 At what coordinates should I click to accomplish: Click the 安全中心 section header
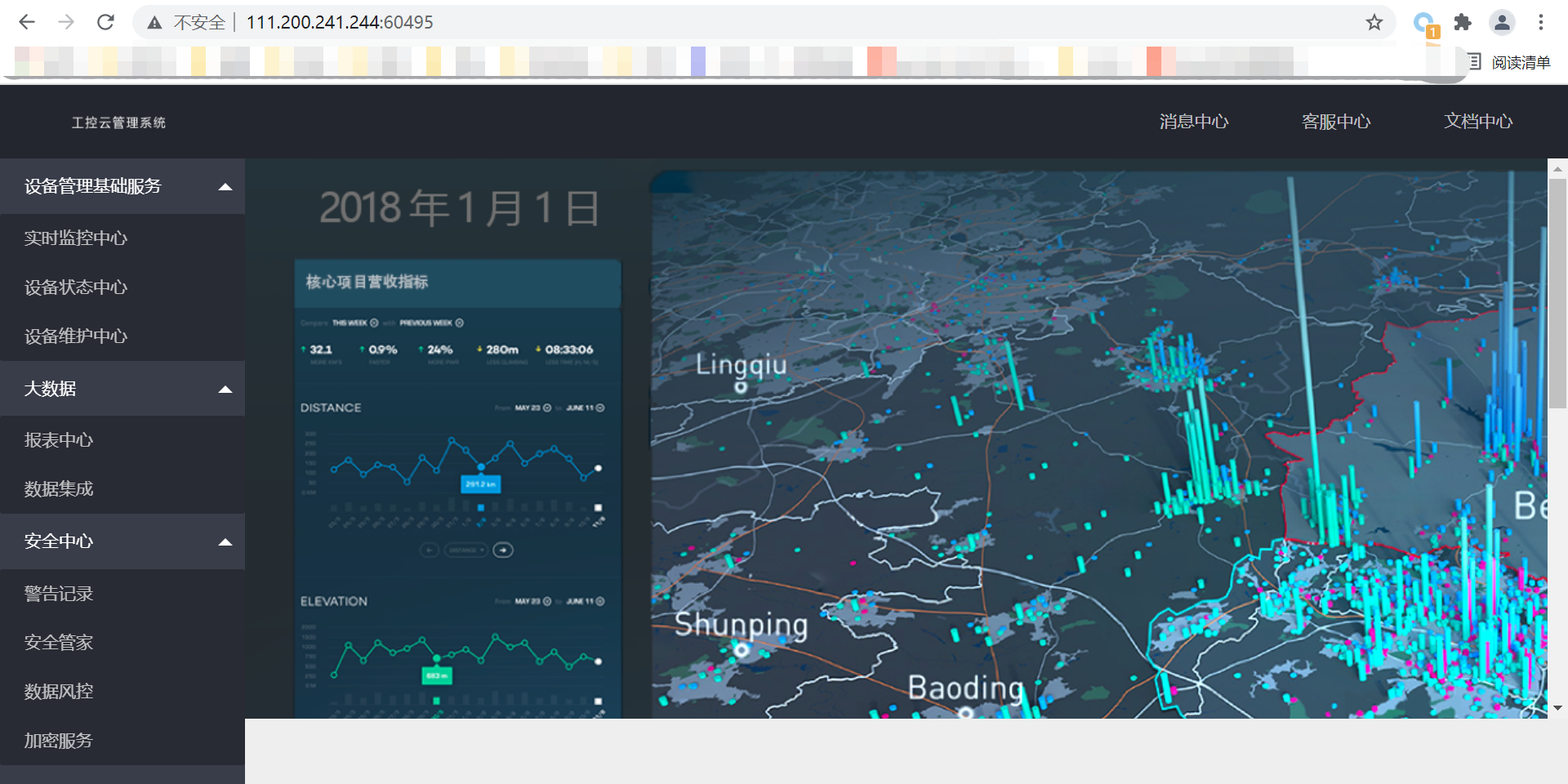pyautogui.click(x=122, y=541)
